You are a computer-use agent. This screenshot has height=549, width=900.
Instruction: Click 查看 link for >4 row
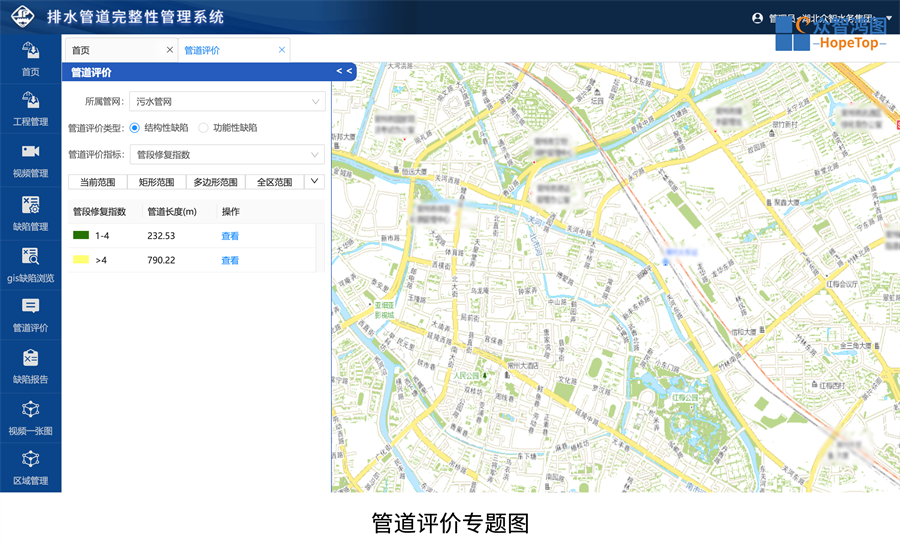230,260
